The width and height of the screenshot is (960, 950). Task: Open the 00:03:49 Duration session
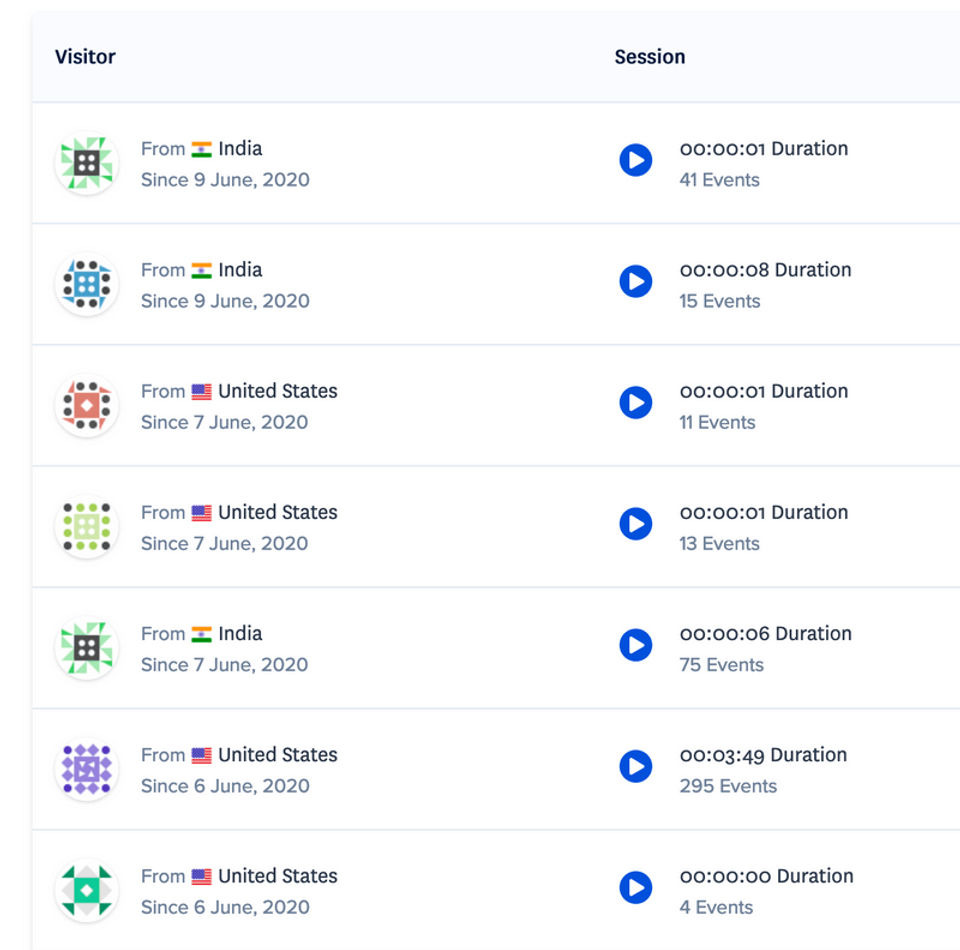click(x=763, y=755)
